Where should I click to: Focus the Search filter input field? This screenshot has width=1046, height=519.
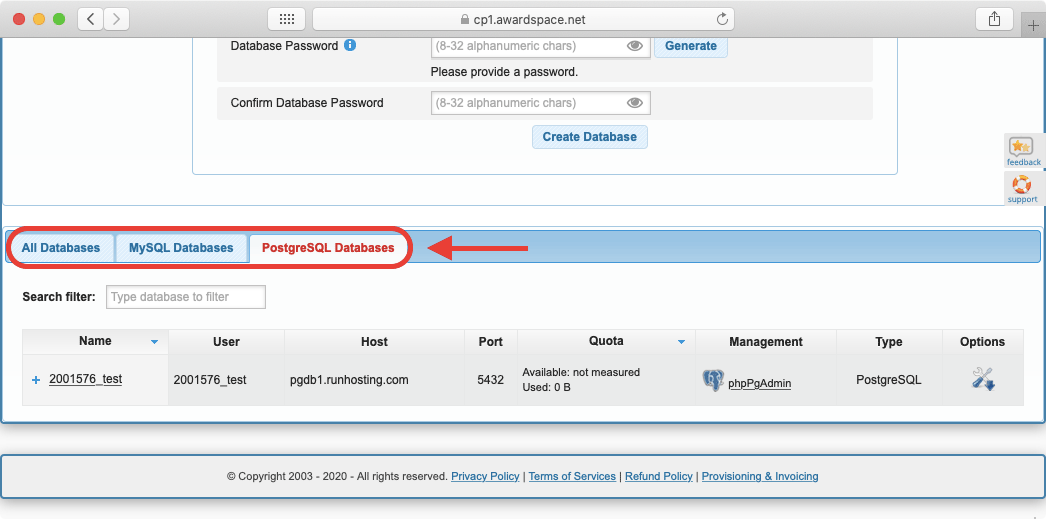tap(186, 297)
